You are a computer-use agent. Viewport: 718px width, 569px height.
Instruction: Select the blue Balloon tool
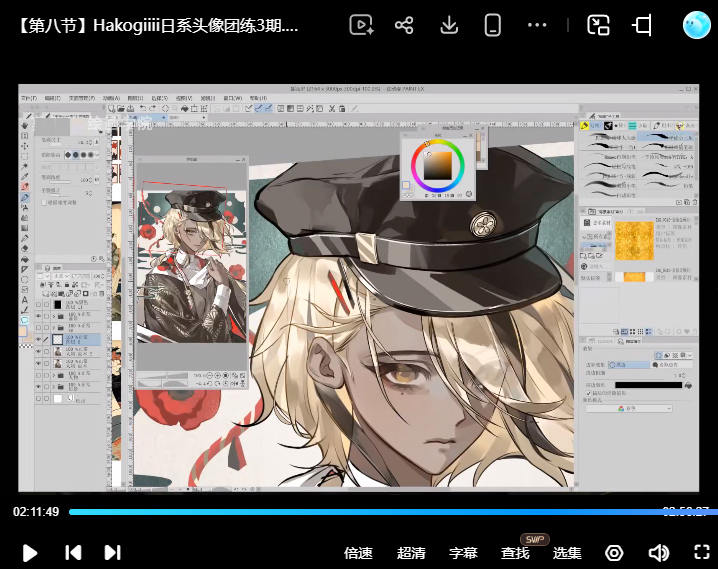click(x=25, y=320)
